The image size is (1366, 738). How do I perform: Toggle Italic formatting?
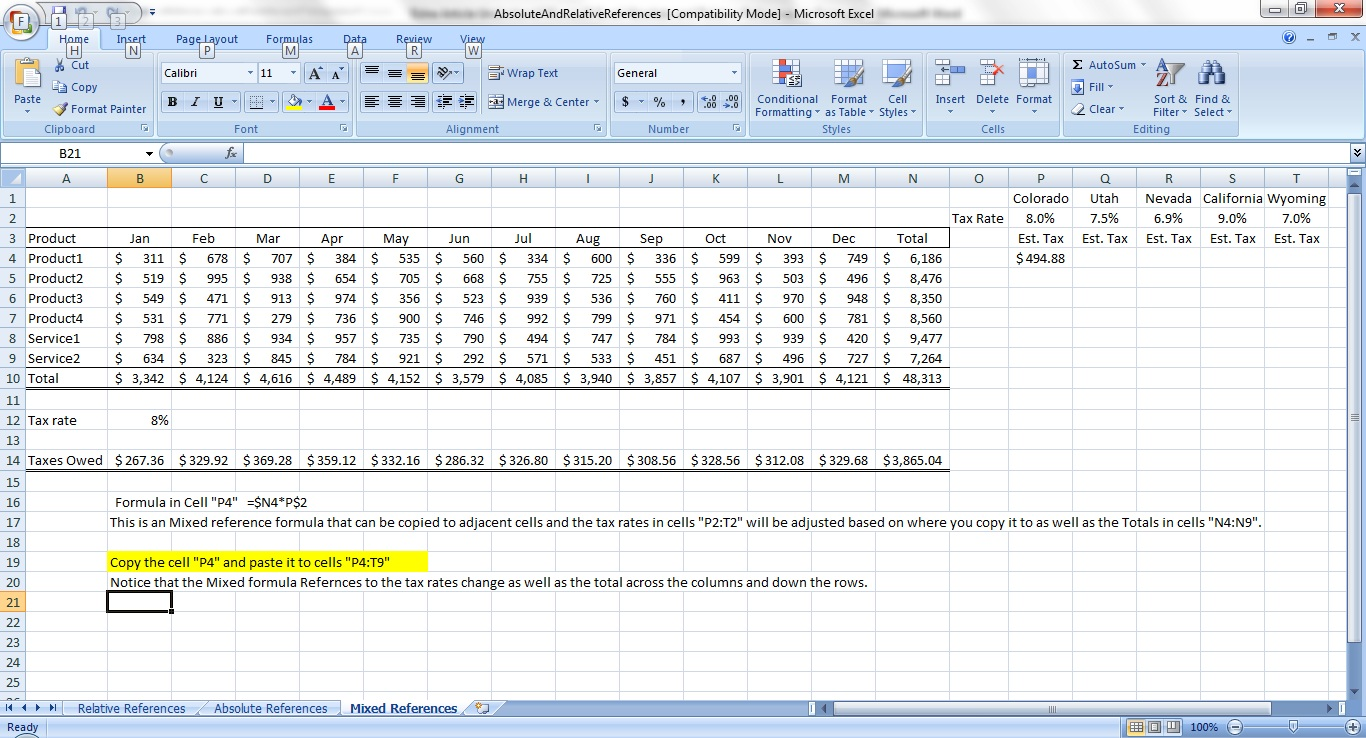(x=194, y=102)
